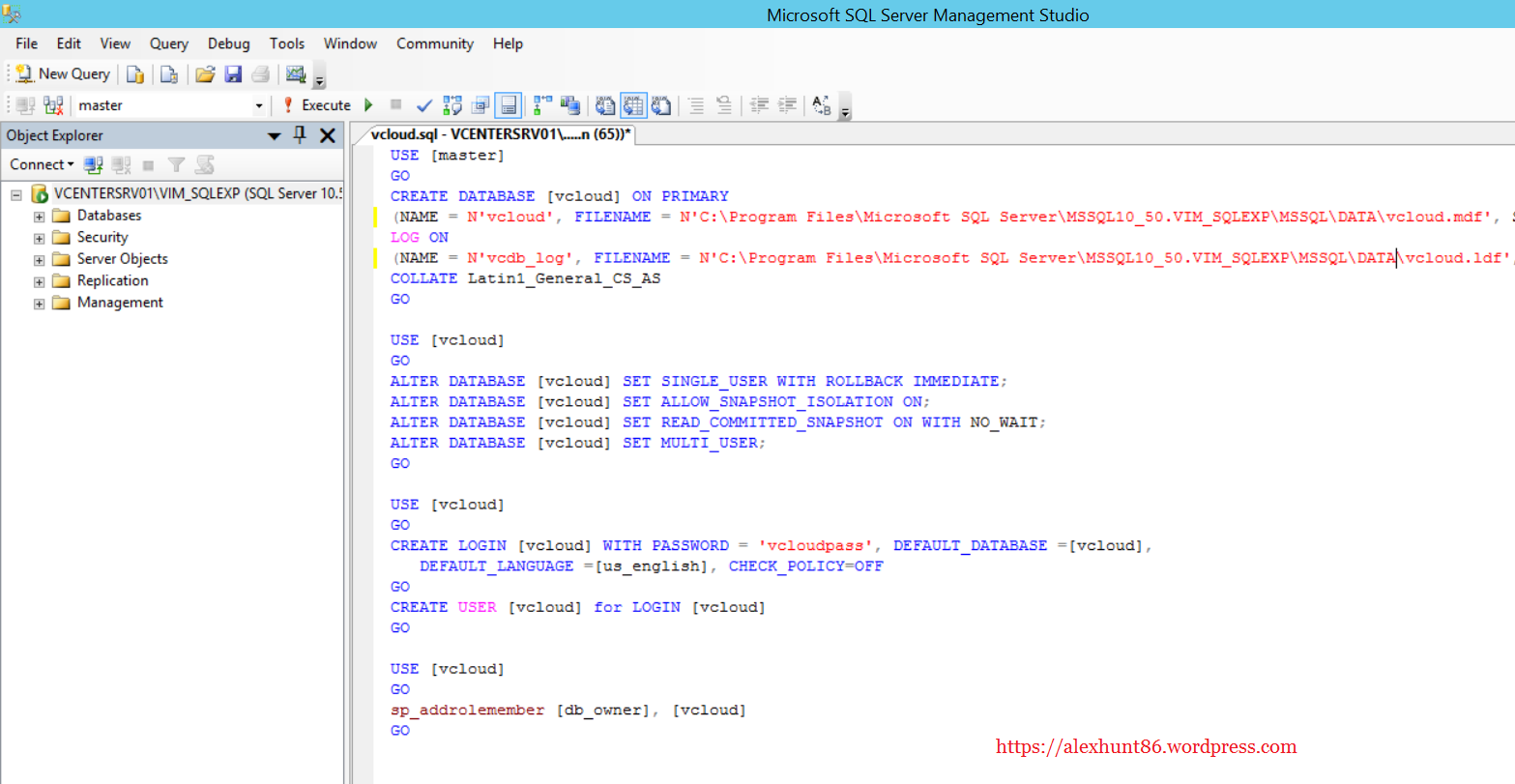Uncomment the selected lines
The image size is (1515, 784).
pyautogui.click(x=723, y=105)
